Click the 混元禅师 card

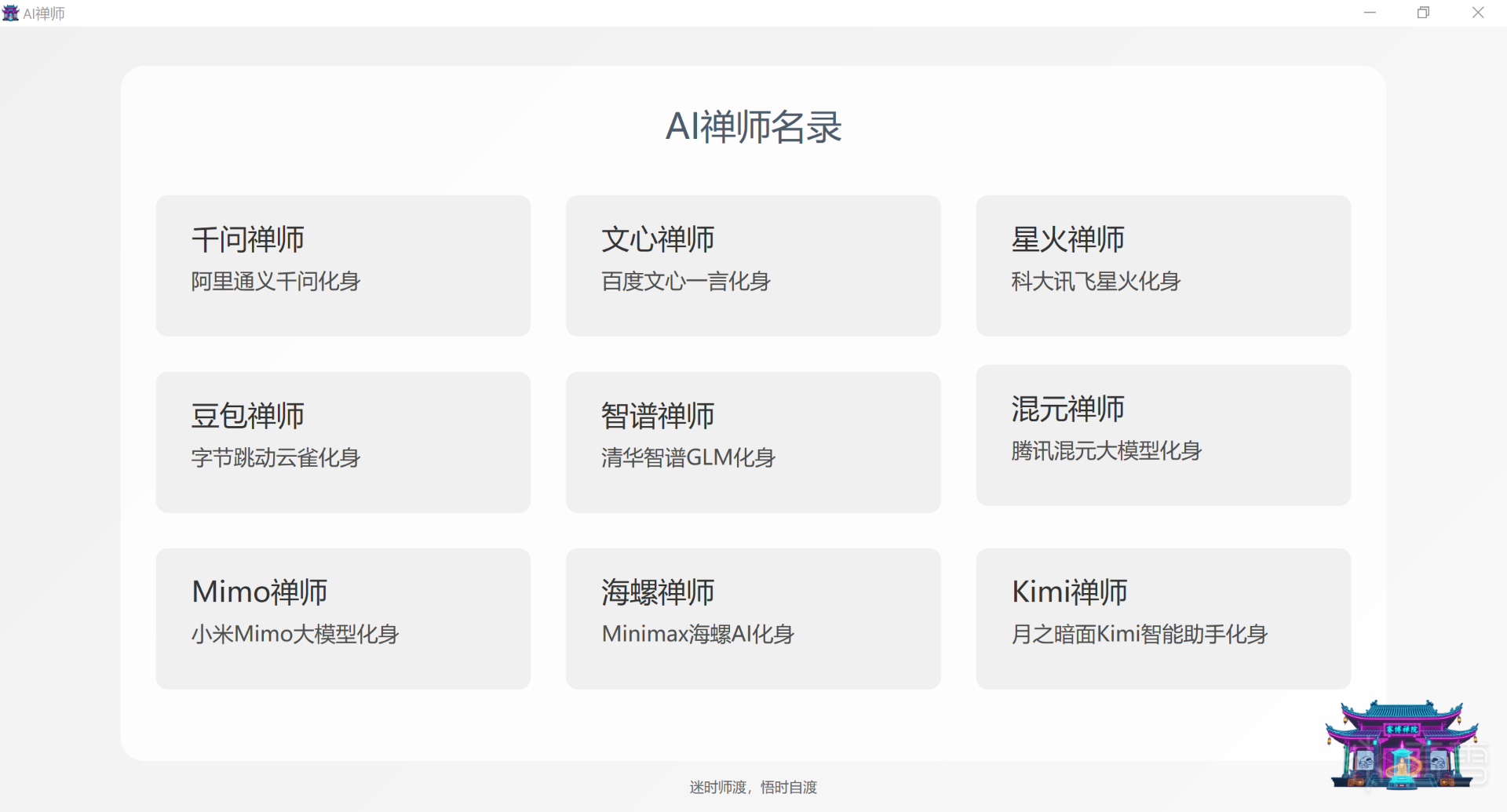click(1163, 435)
